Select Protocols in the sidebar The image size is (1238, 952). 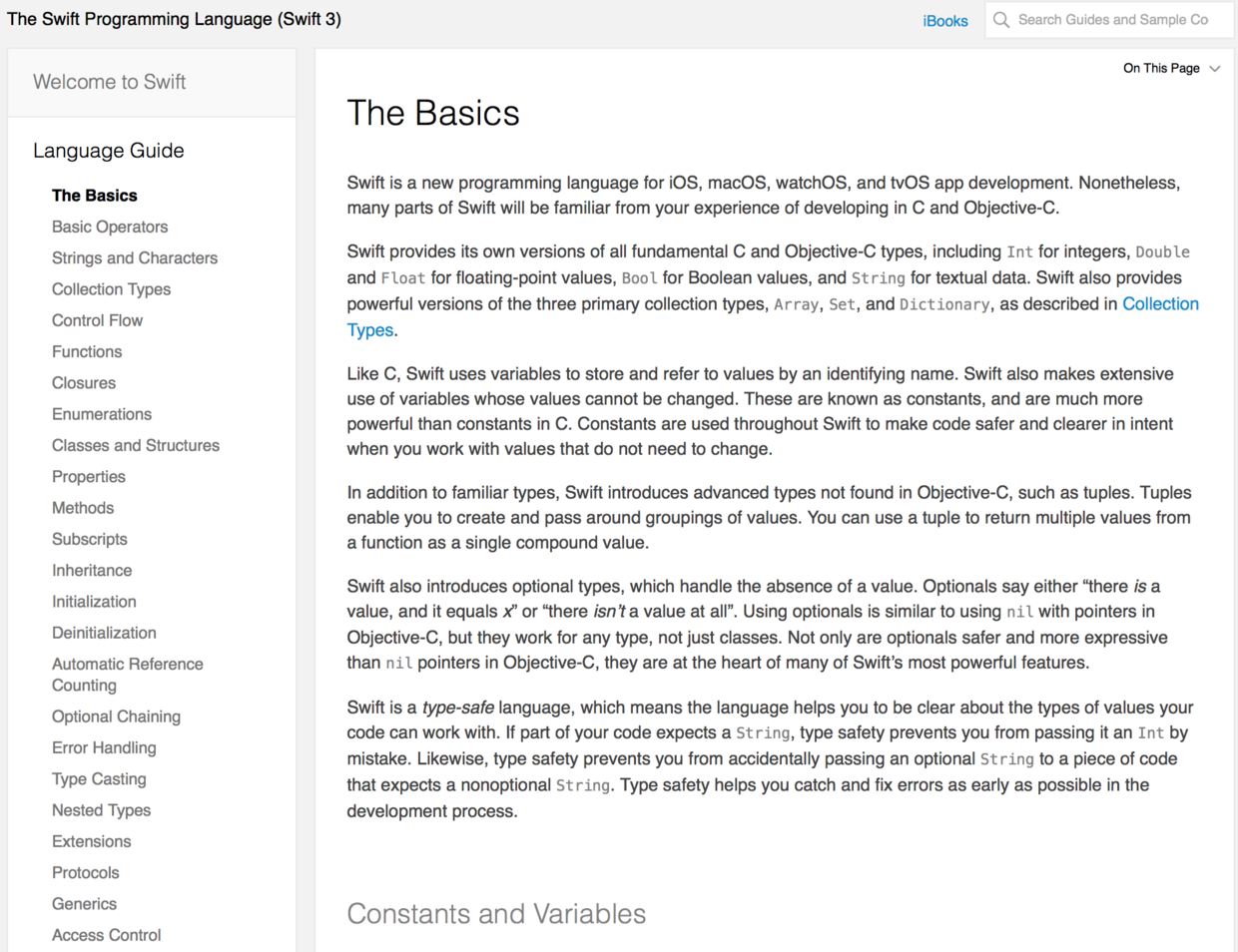coord(85,872)
